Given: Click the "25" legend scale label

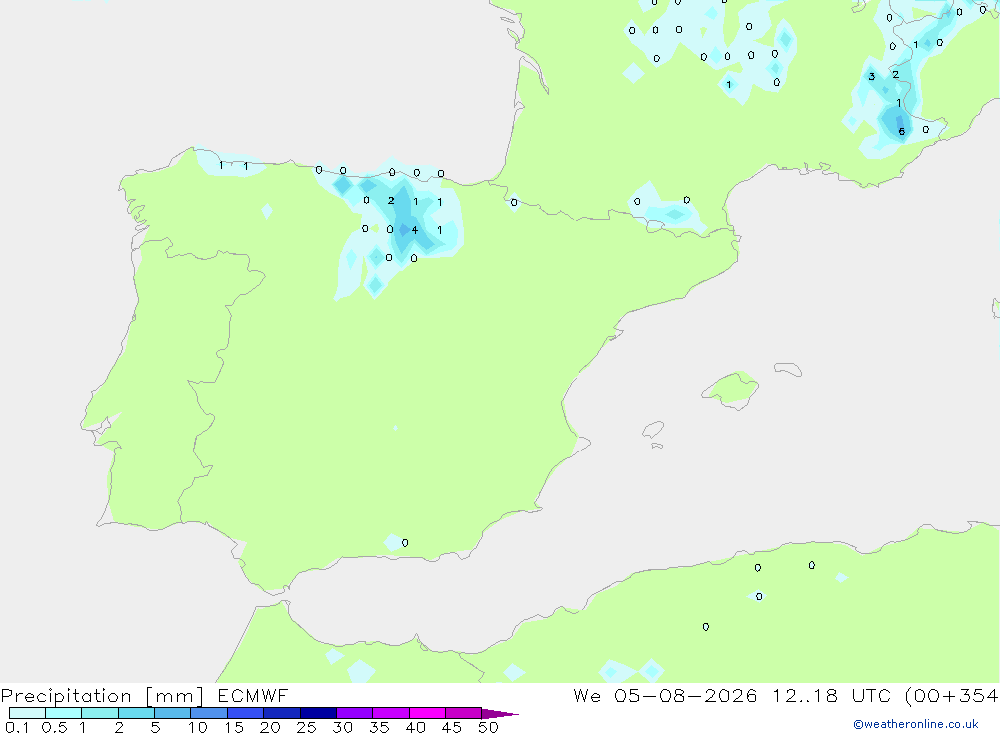Looking at the screenshot, I should tap(307, 727).
